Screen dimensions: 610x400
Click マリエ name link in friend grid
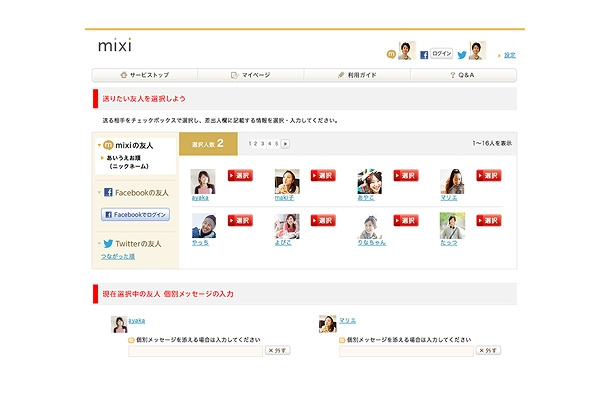[x=449, y=198]
